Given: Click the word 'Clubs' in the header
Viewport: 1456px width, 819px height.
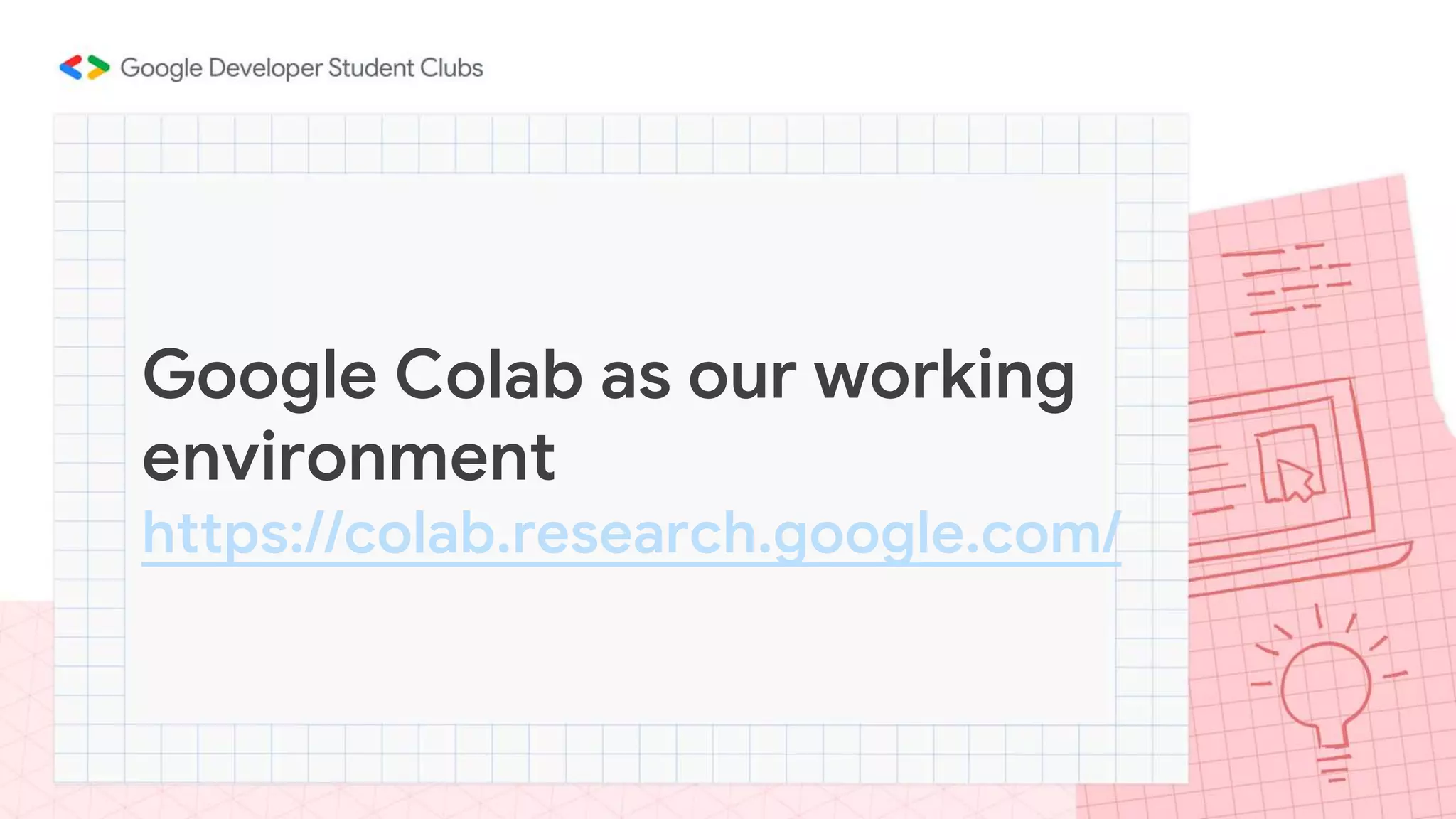Looking at the screenshot, I should (x=451, y=68).
